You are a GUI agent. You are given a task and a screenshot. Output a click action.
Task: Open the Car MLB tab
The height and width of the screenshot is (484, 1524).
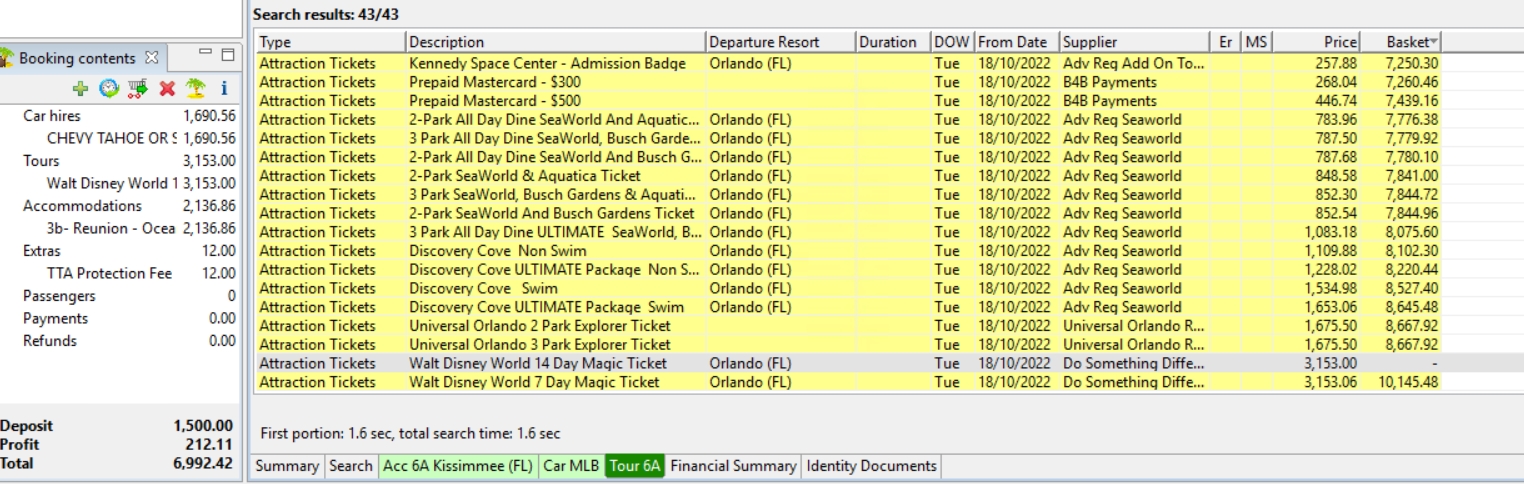[x=571, y=466]
